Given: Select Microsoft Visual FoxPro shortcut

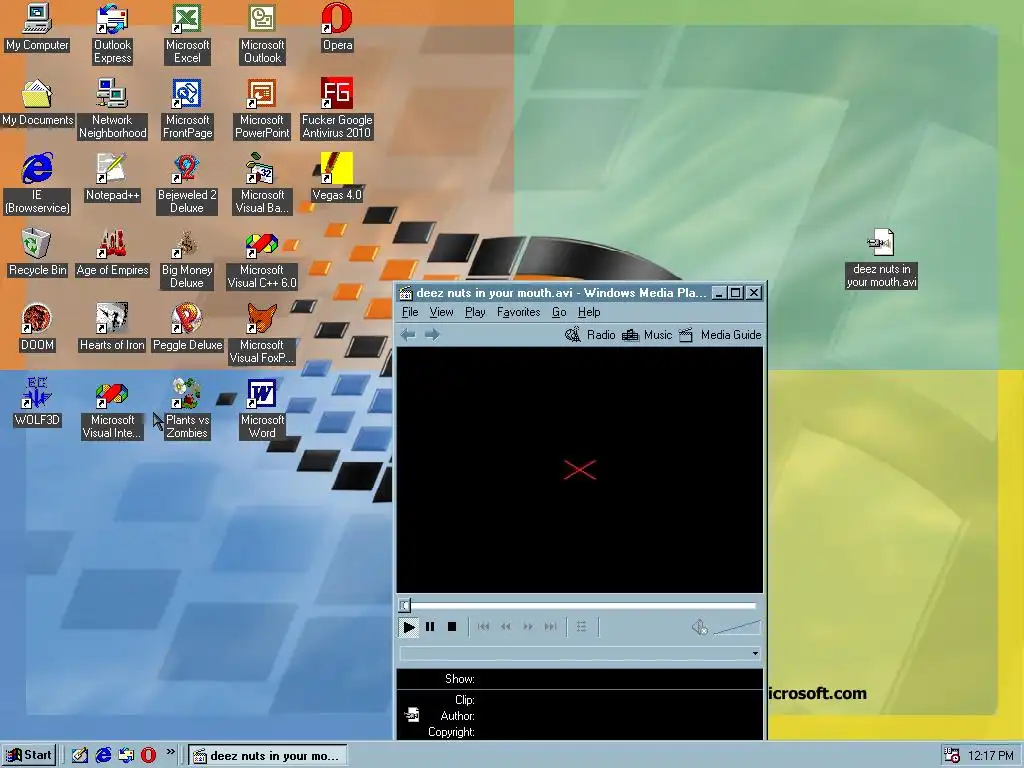Looking at the screenshot, I should pos(262,334).
